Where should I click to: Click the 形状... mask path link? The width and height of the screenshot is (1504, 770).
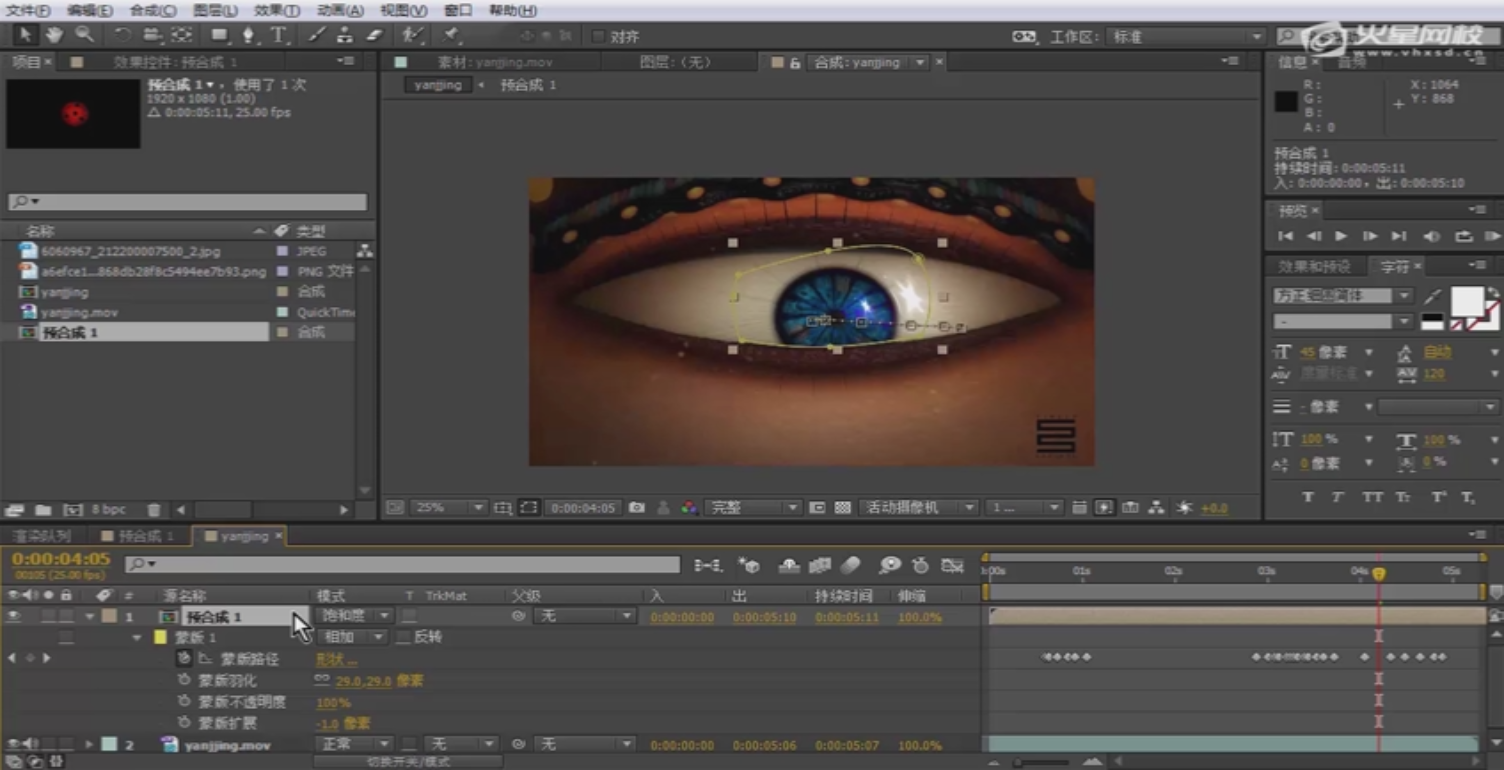(336, 659)
